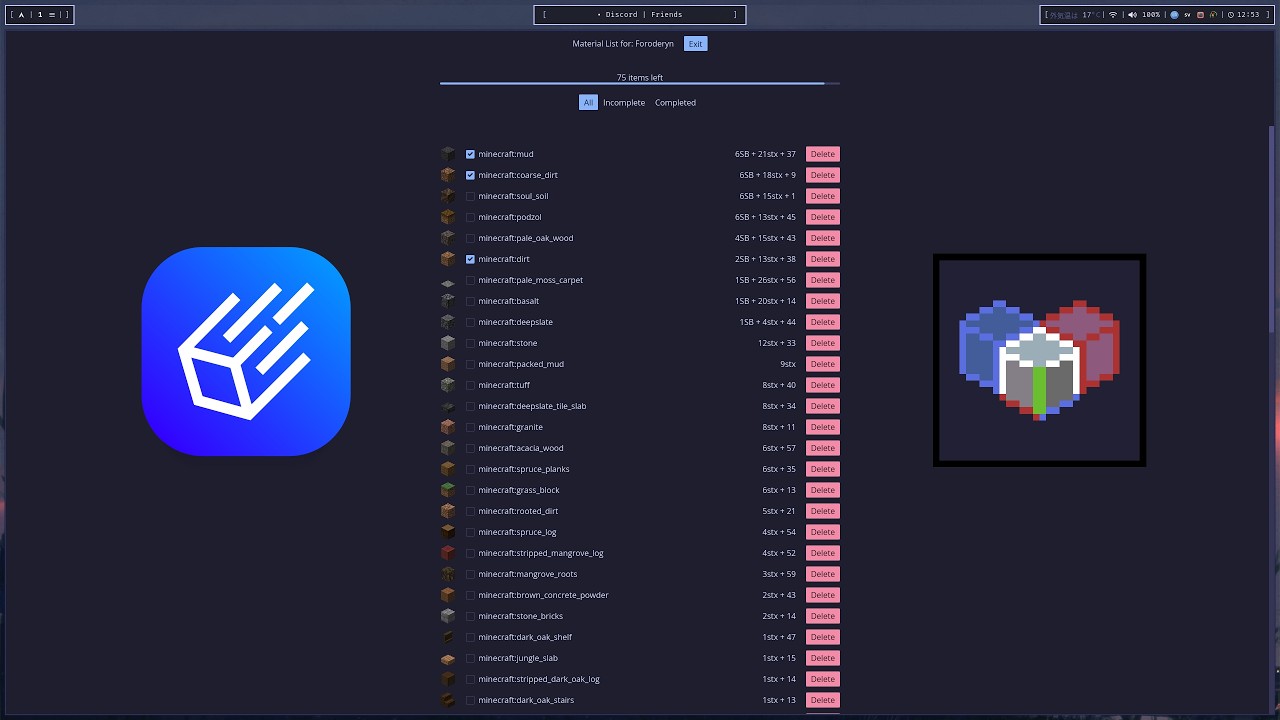
Task: Click the pale_oak_wood block icon
Action: coord(448,238)
